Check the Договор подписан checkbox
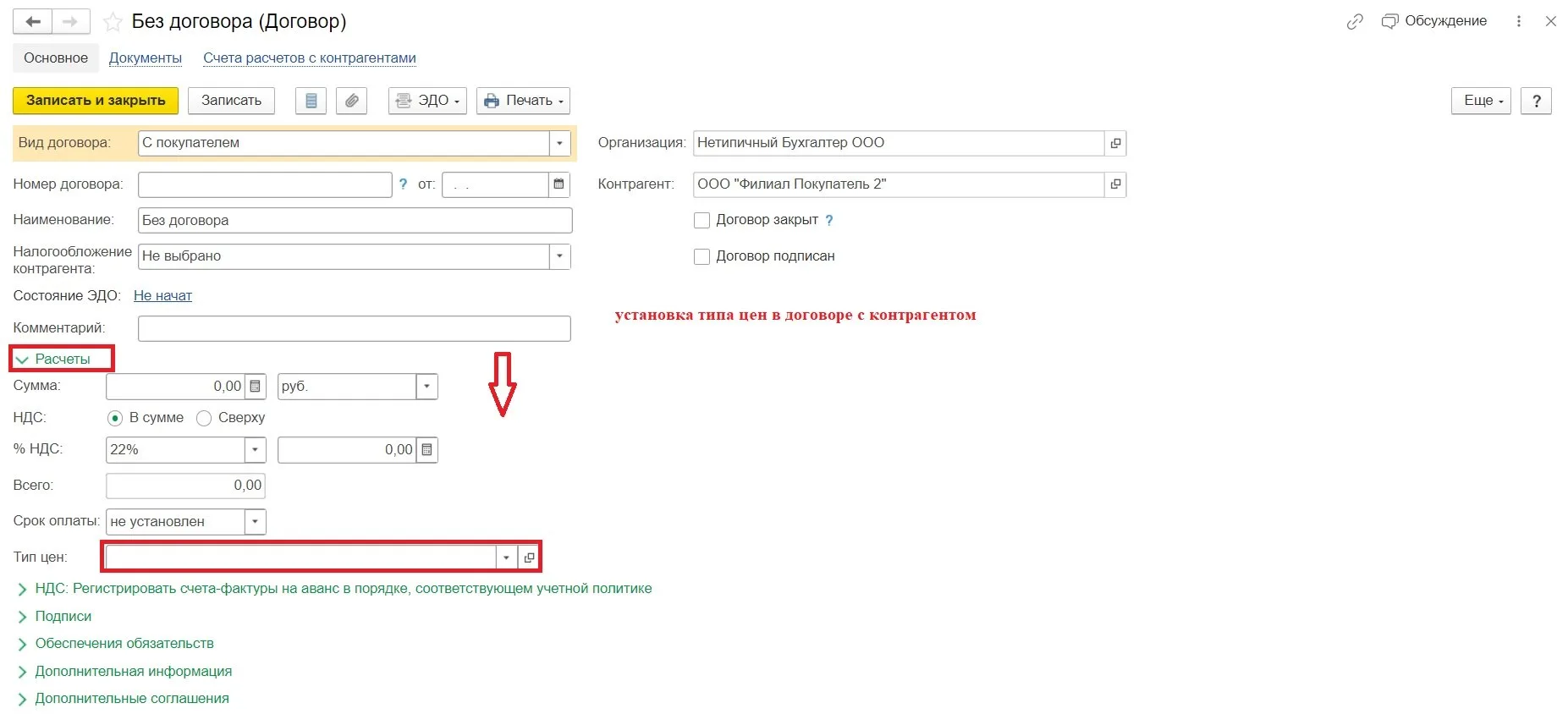The width and height of the screenshot is (1568, 725). point(701,256)
